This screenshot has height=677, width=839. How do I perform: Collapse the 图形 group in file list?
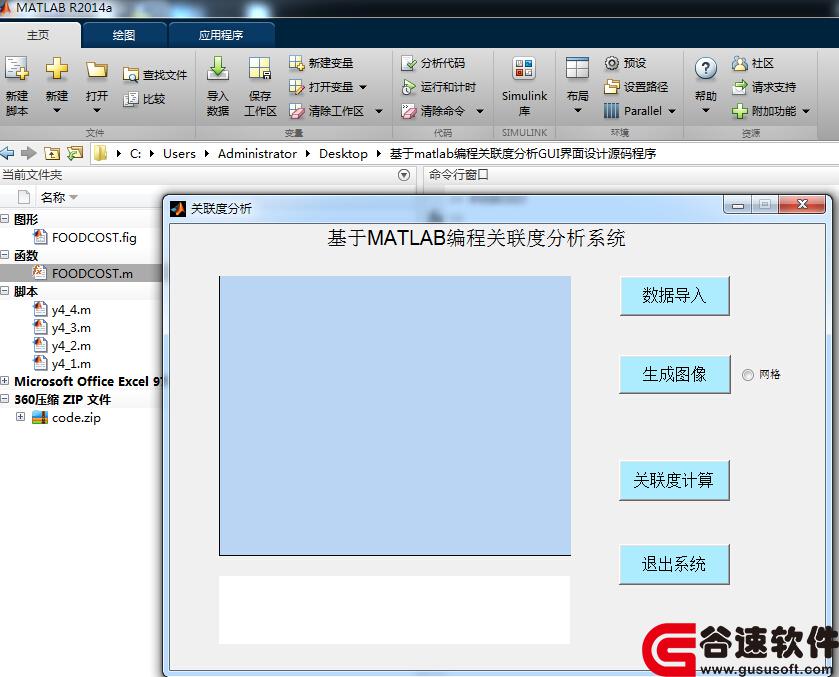pyautogui.click(x=5, y=218)
